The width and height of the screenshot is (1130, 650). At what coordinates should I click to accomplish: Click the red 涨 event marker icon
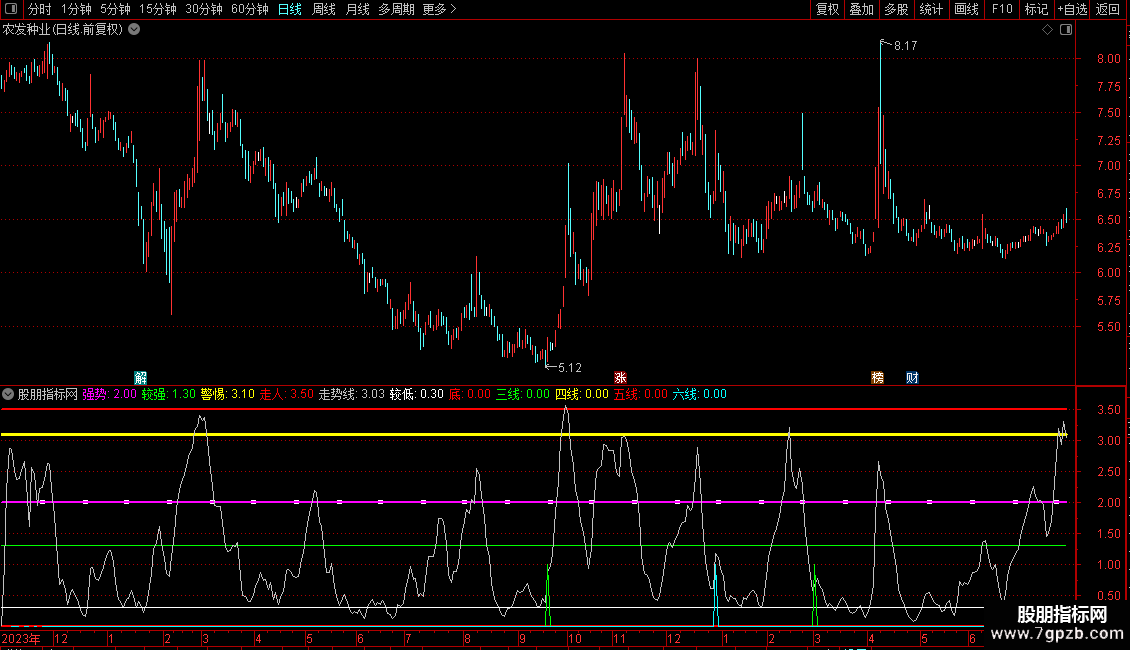[620, 377]
